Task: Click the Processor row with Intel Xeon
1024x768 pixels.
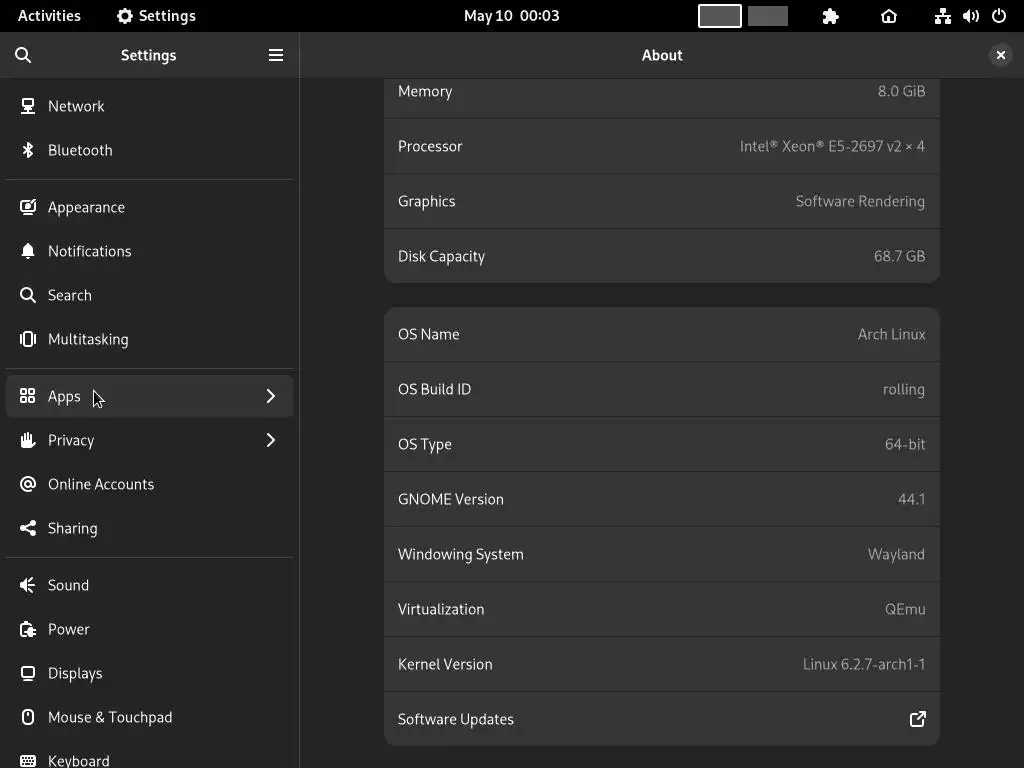Action: pos(662,146)
